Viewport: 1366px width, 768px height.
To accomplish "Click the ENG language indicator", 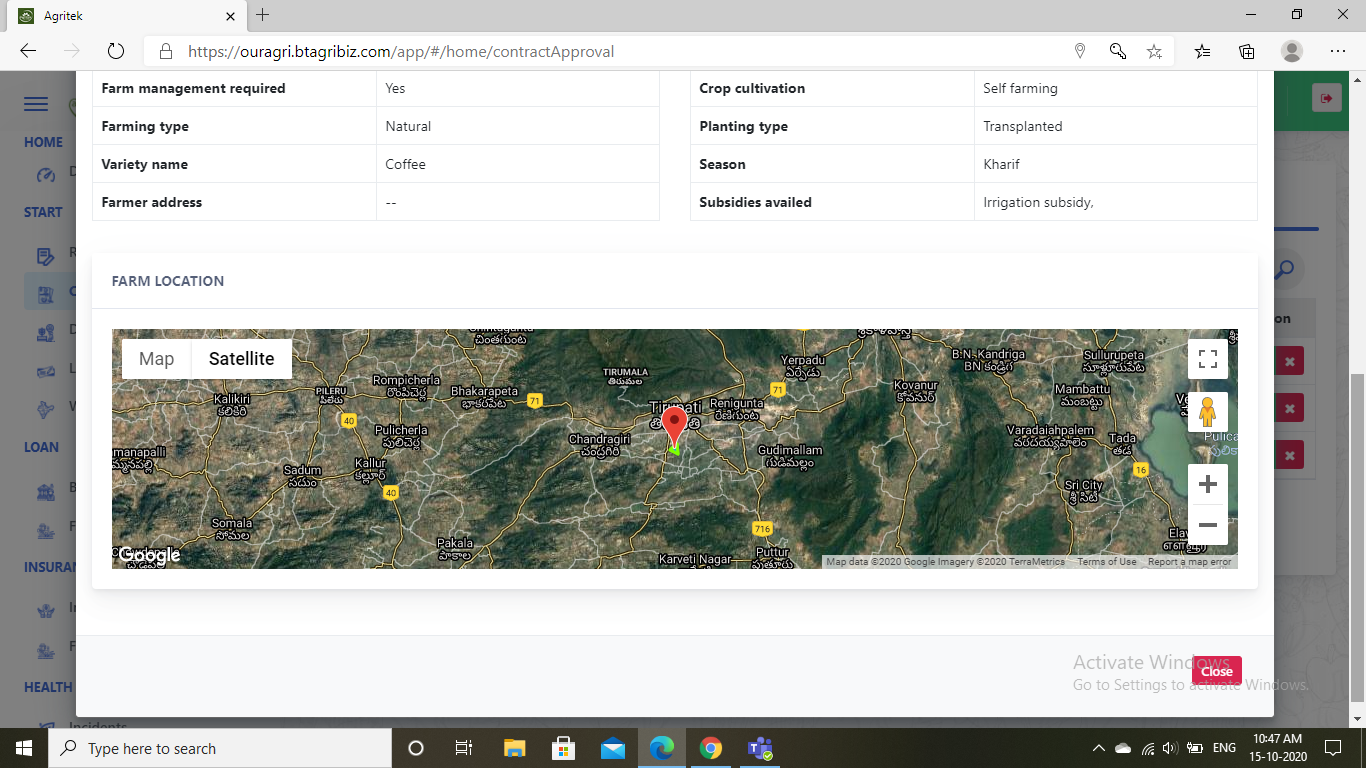I will pyautogui.click(x=1224, y=748).
